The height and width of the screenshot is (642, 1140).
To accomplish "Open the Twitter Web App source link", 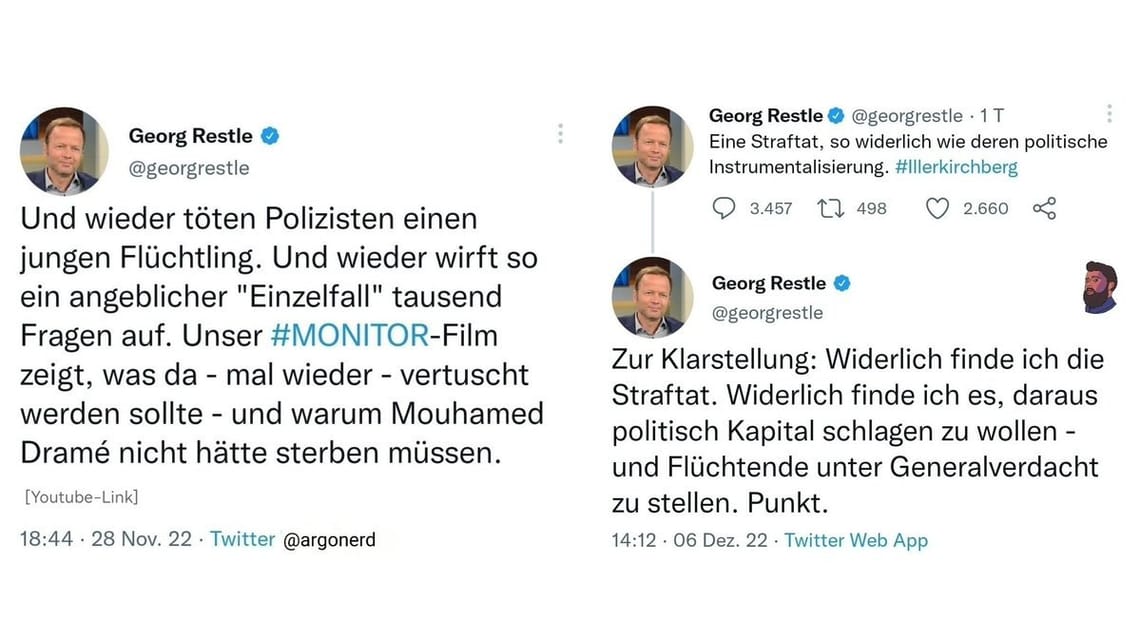I will pos(855,540).
